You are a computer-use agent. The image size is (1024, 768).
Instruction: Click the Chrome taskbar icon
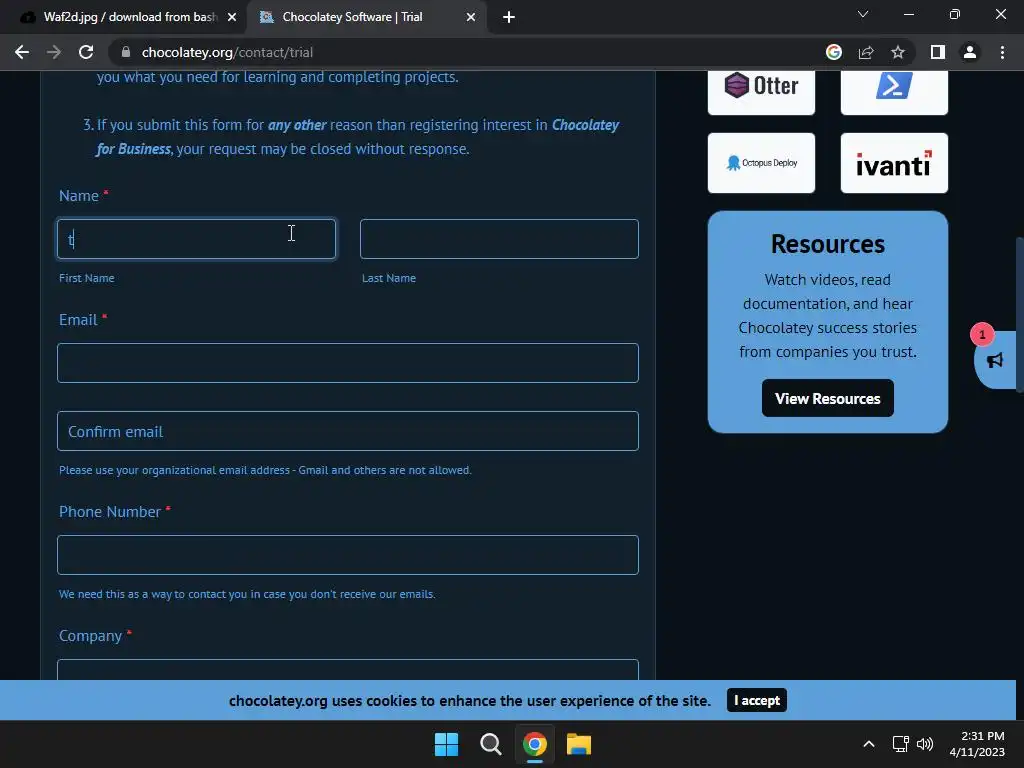click(534, 744)
